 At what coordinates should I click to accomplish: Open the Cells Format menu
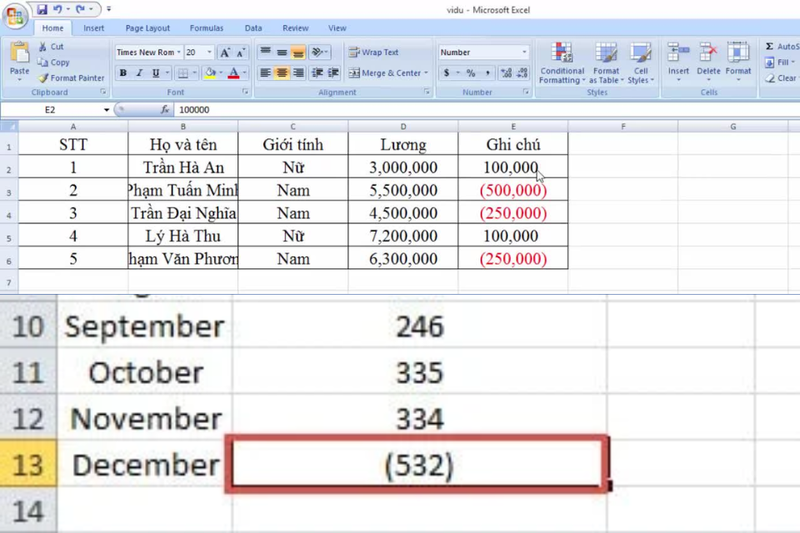[x=738, y=63]
